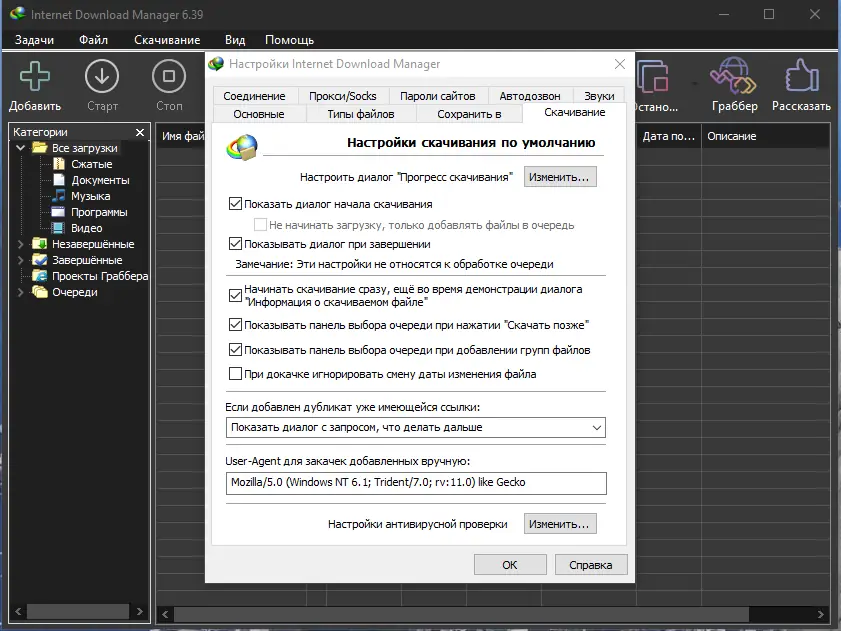
Task: Click the IDM icon in settings title bar
Action: pos(216,64)
